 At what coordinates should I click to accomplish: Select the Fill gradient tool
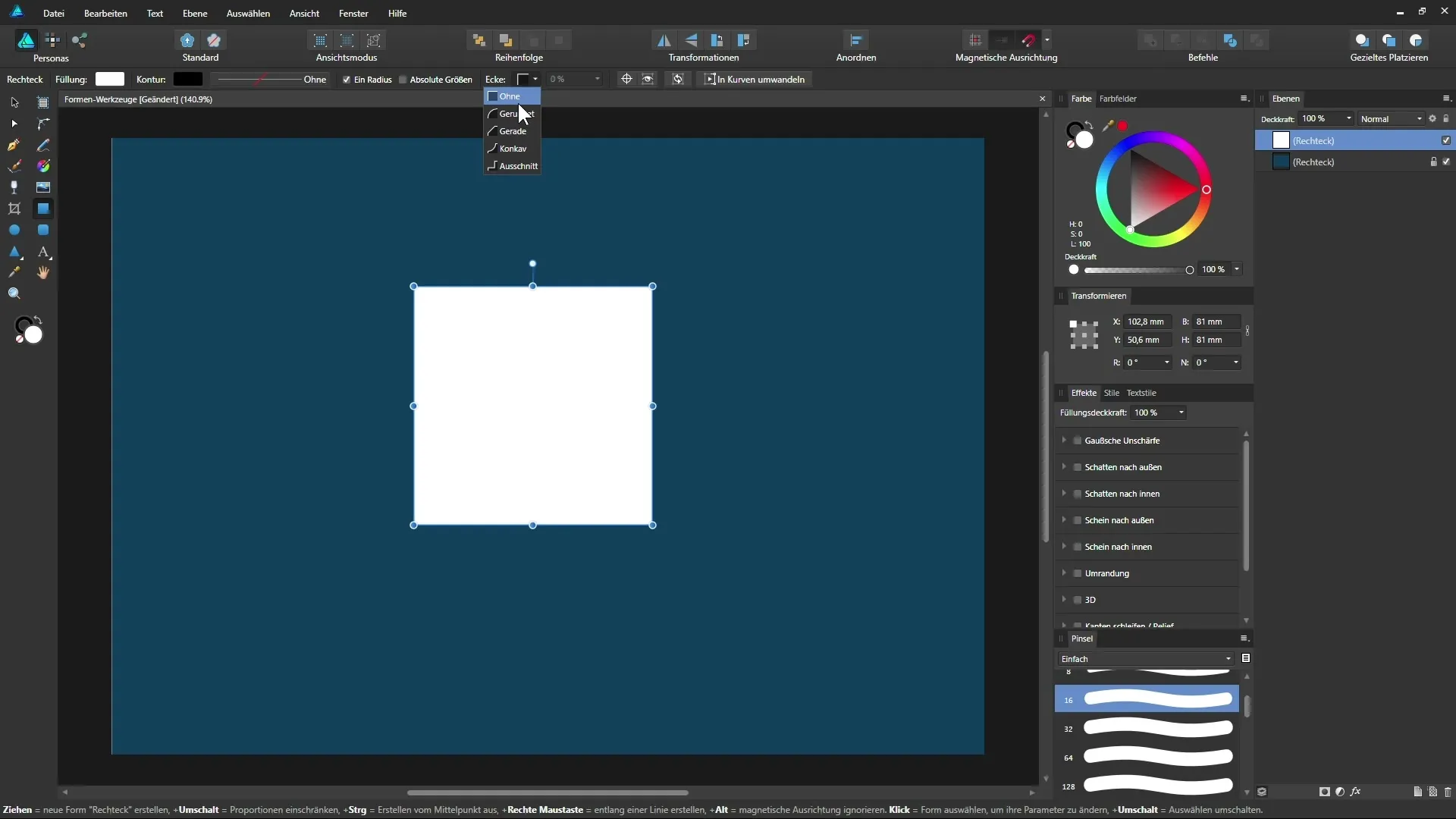coord(43,166)
